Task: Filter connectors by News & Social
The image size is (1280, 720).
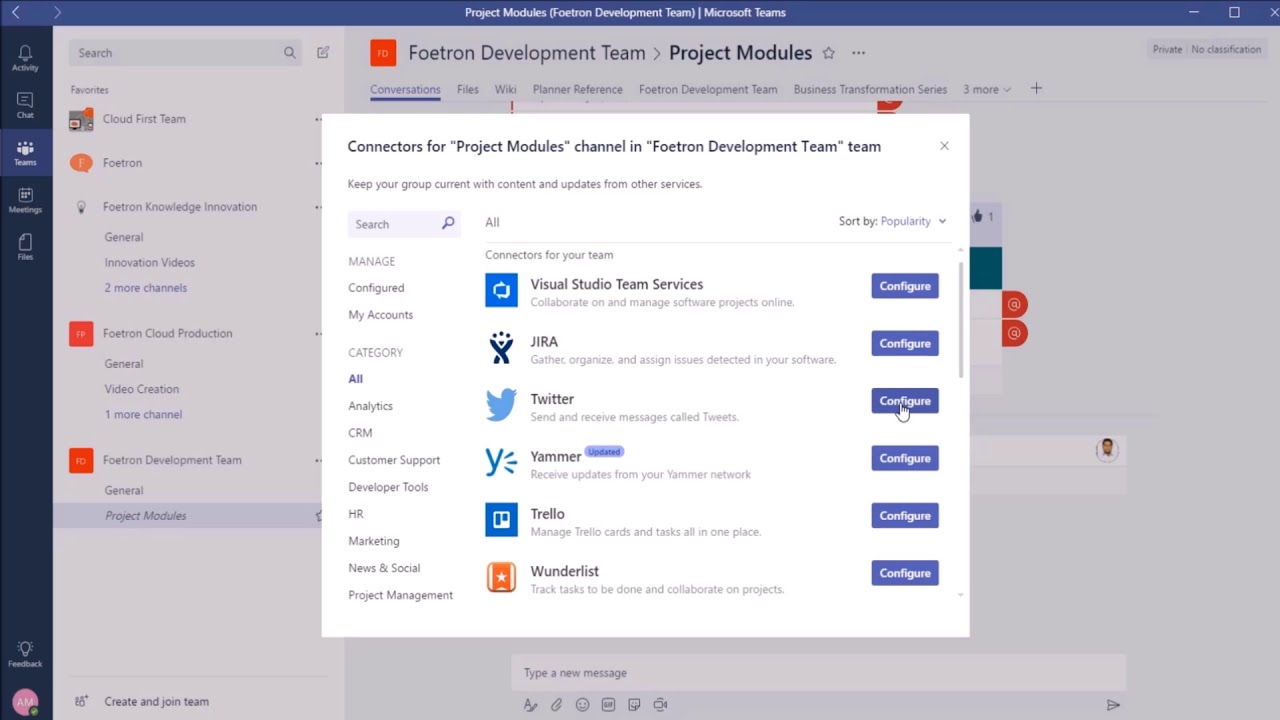Action: pos(384,568)
